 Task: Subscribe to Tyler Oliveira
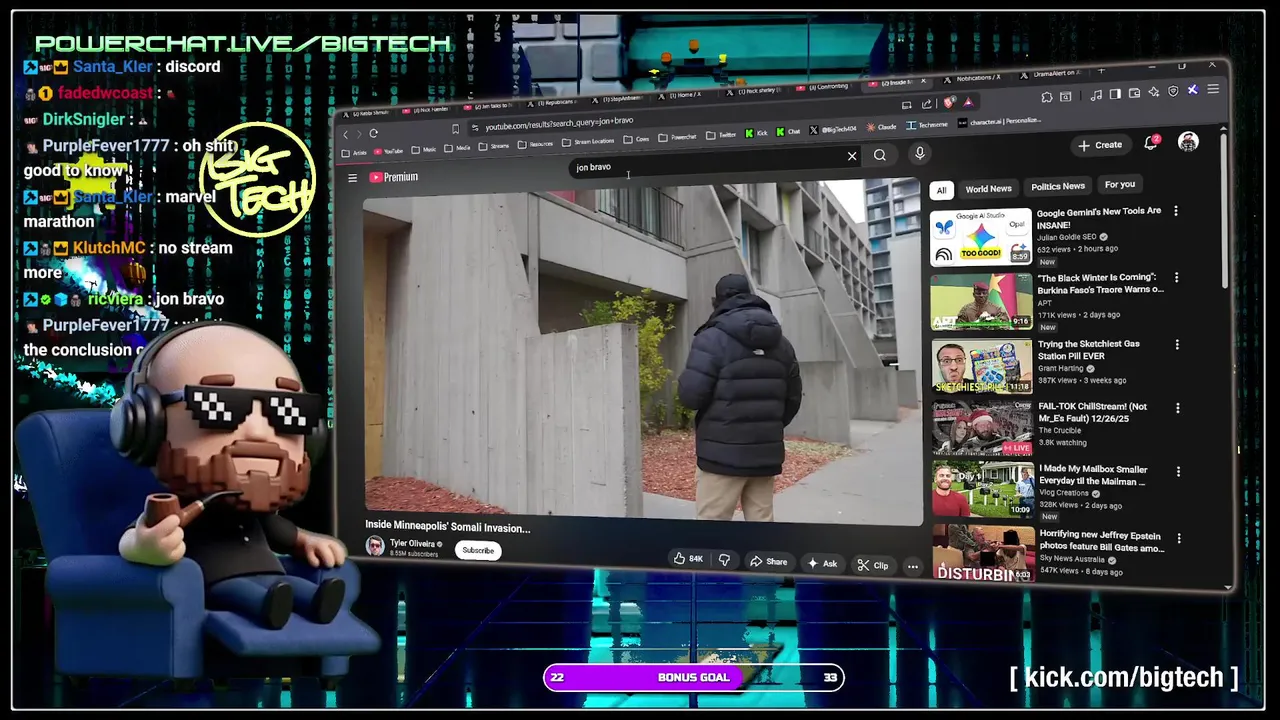[x=478, y=550]
